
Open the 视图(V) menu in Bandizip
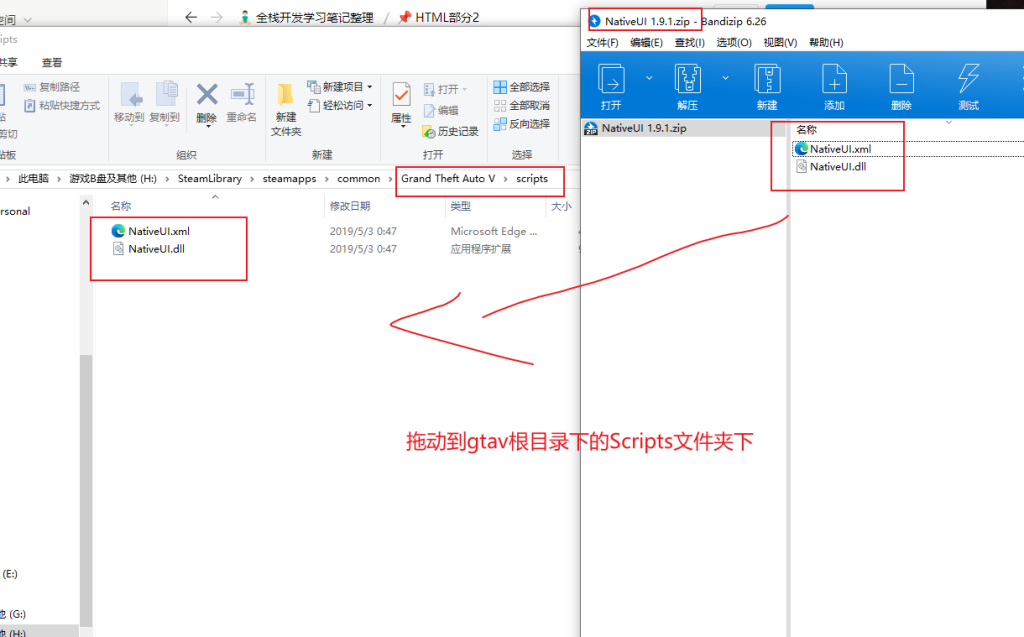tap(780, 42)
